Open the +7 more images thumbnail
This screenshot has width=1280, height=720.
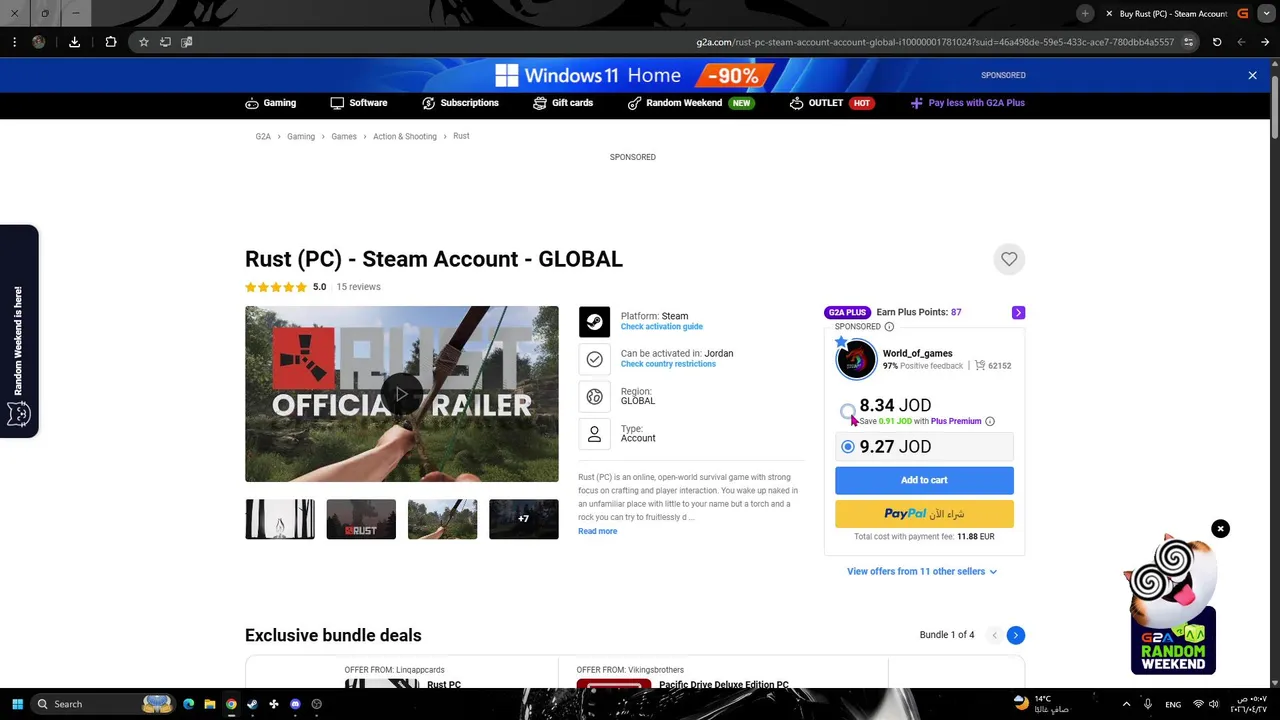524,519
